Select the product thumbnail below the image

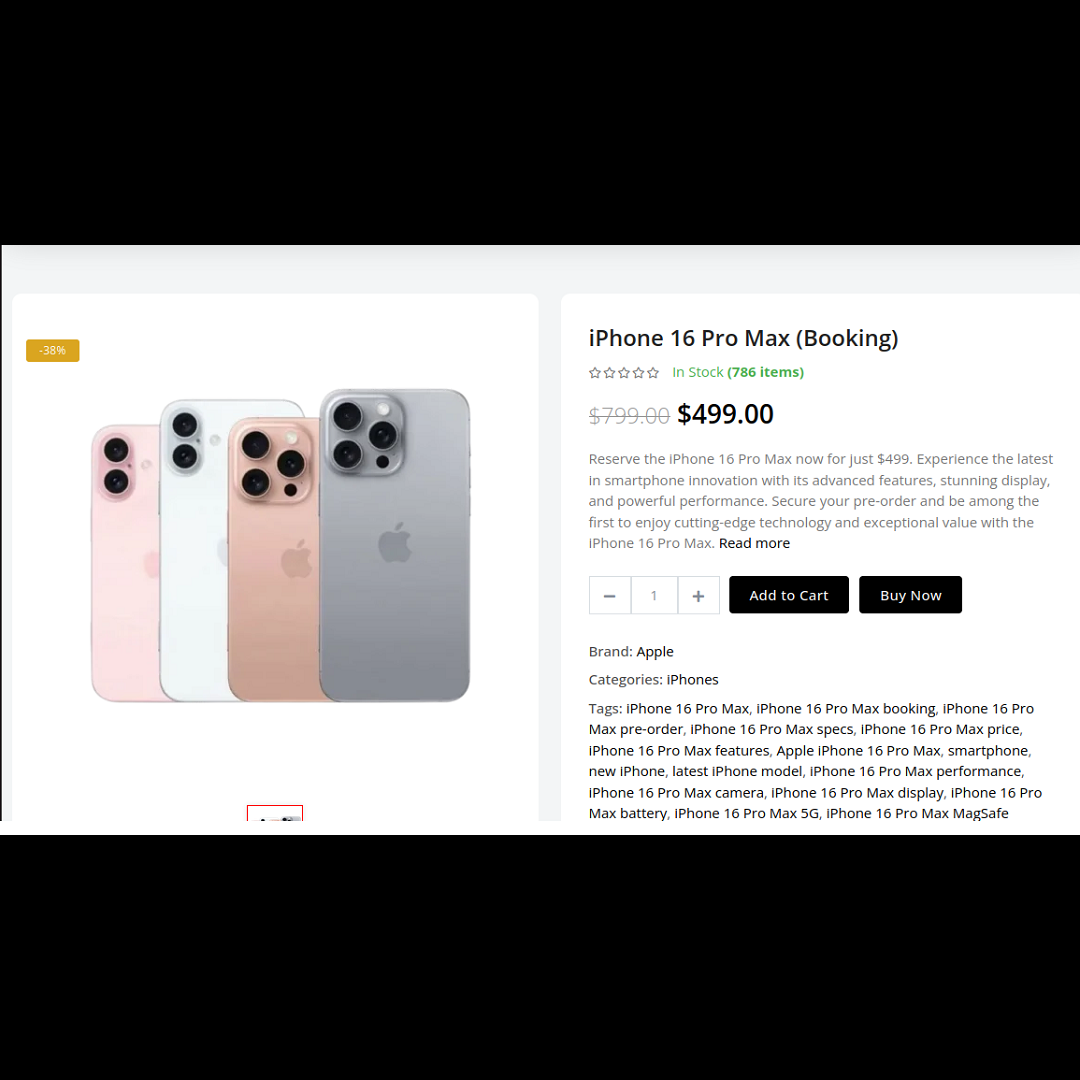(x=275, y=813)
